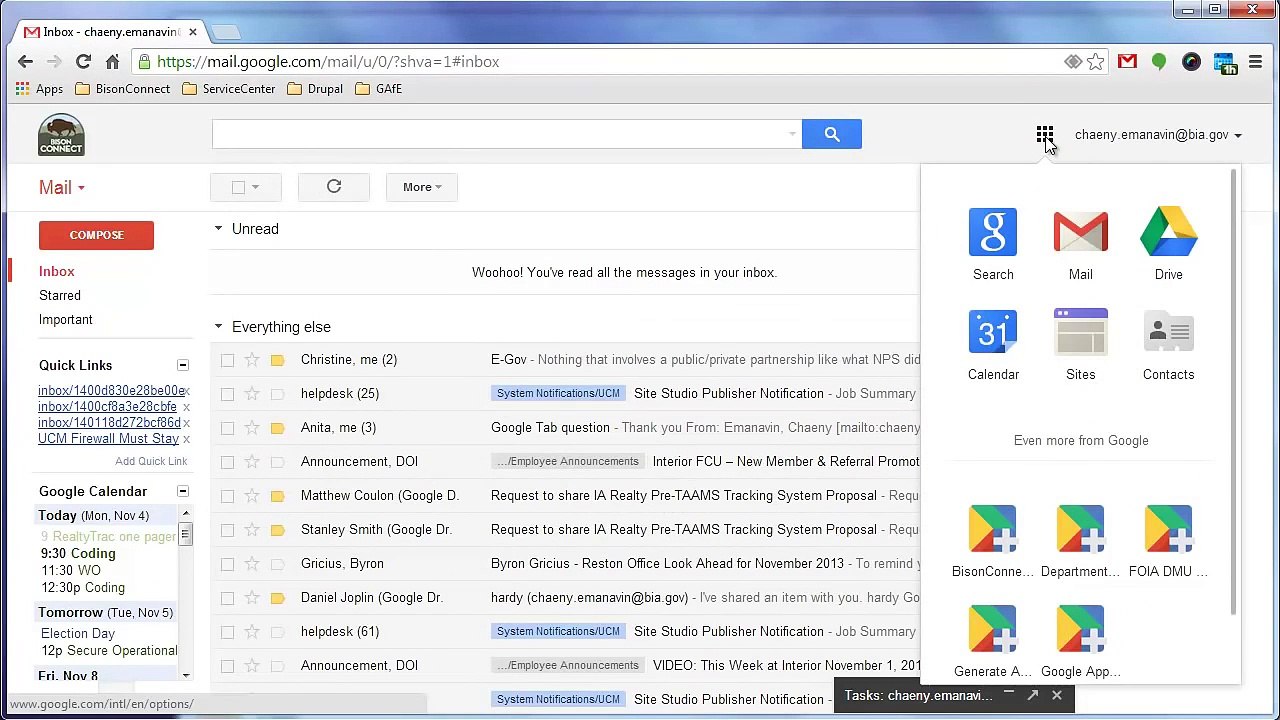
Task: Open FOIA DMU app in launcher
Action: pyautogui.click(x=1168, y=542)
